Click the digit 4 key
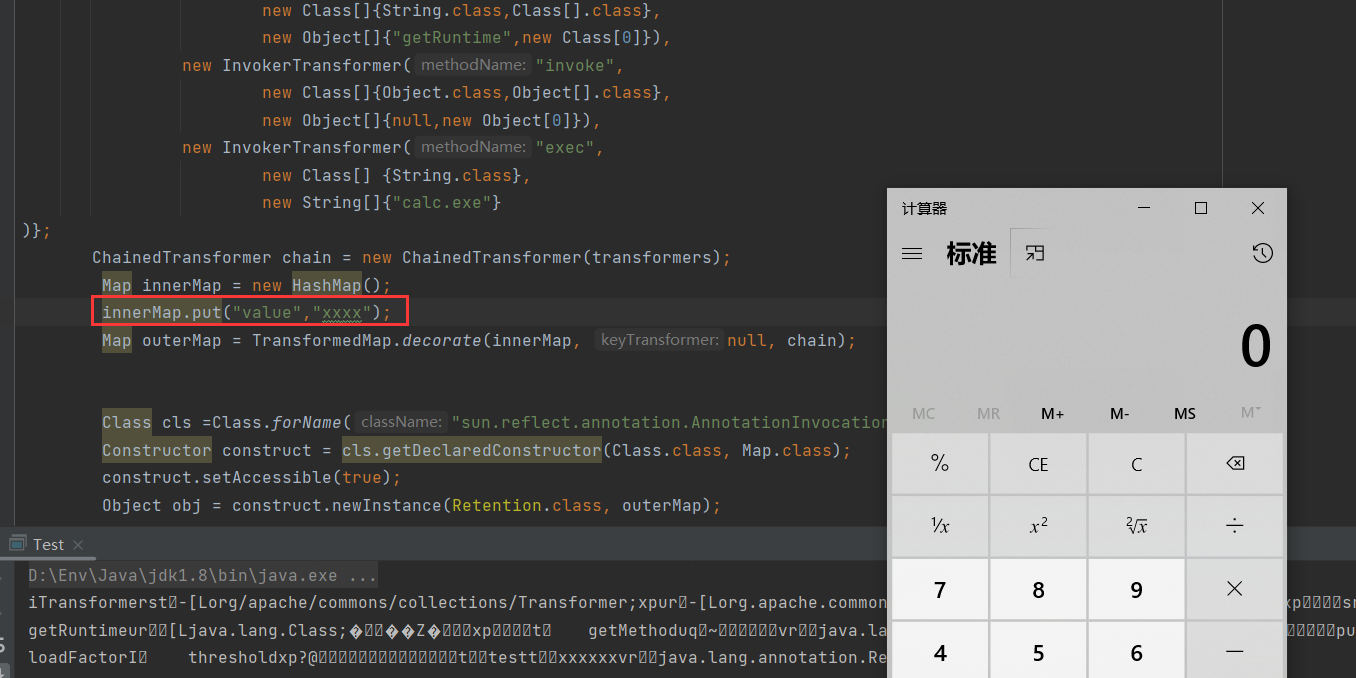This screenshot has width=1356, height=678. pyautogui.click(x=940, y=650)
